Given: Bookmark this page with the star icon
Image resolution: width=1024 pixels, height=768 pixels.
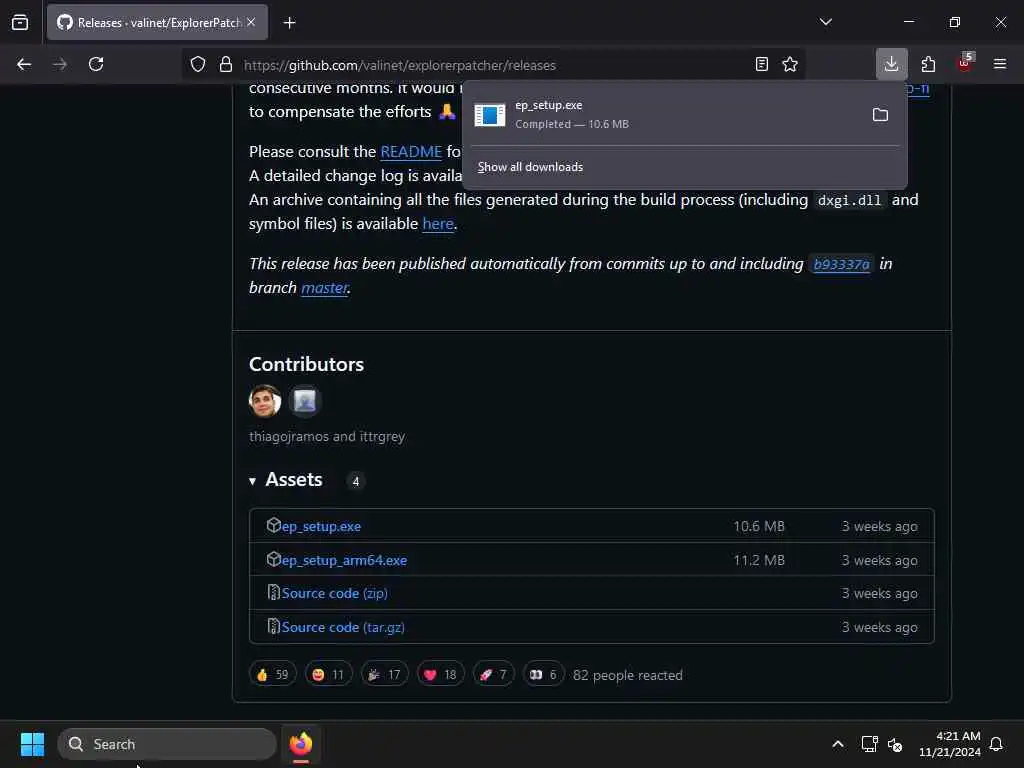Looking at the screenshot, I should pyautogui.click(x=790, y=64).
